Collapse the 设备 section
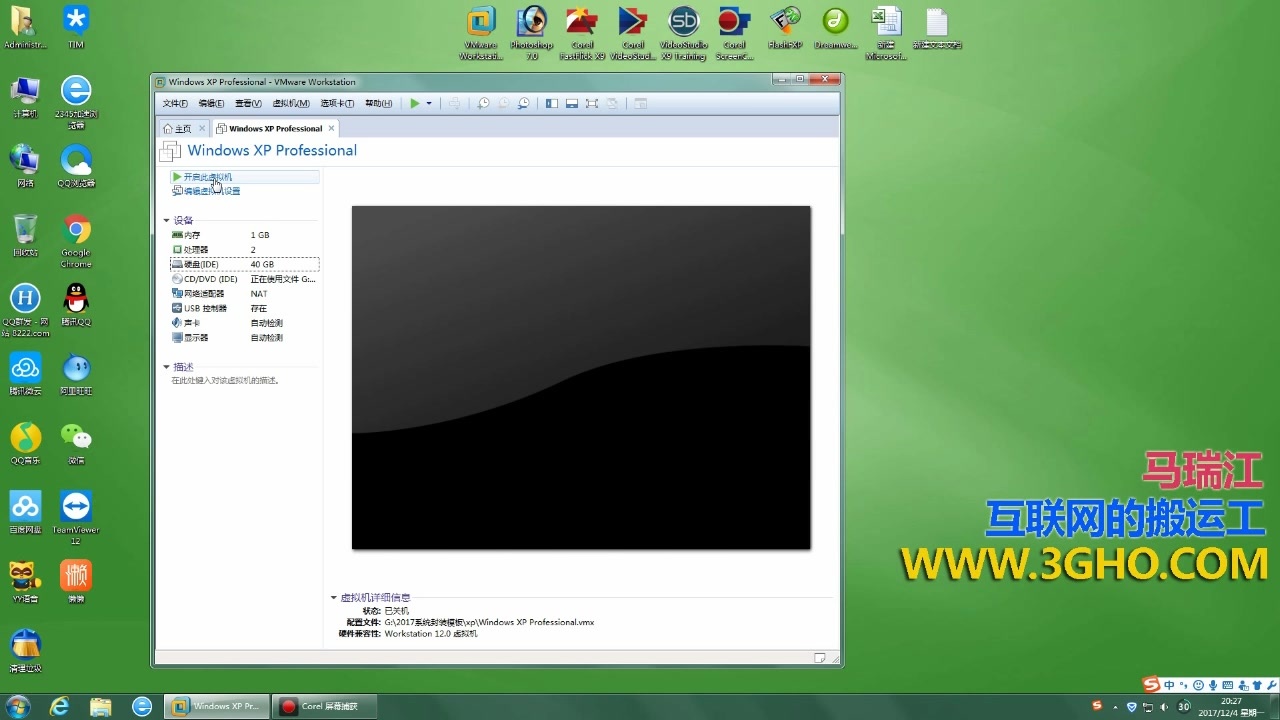 pyautogui.click(x=167, y=220)
